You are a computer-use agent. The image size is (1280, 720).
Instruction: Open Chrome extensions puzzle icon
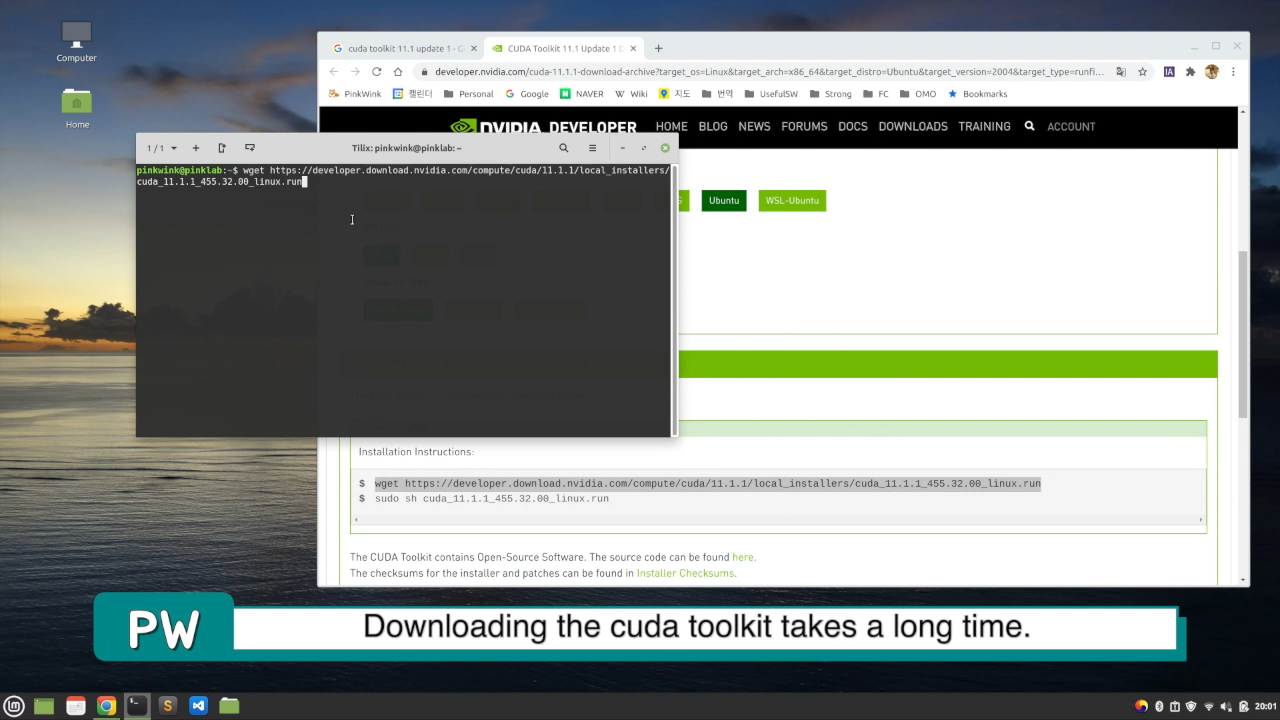tap(1190, 72)
